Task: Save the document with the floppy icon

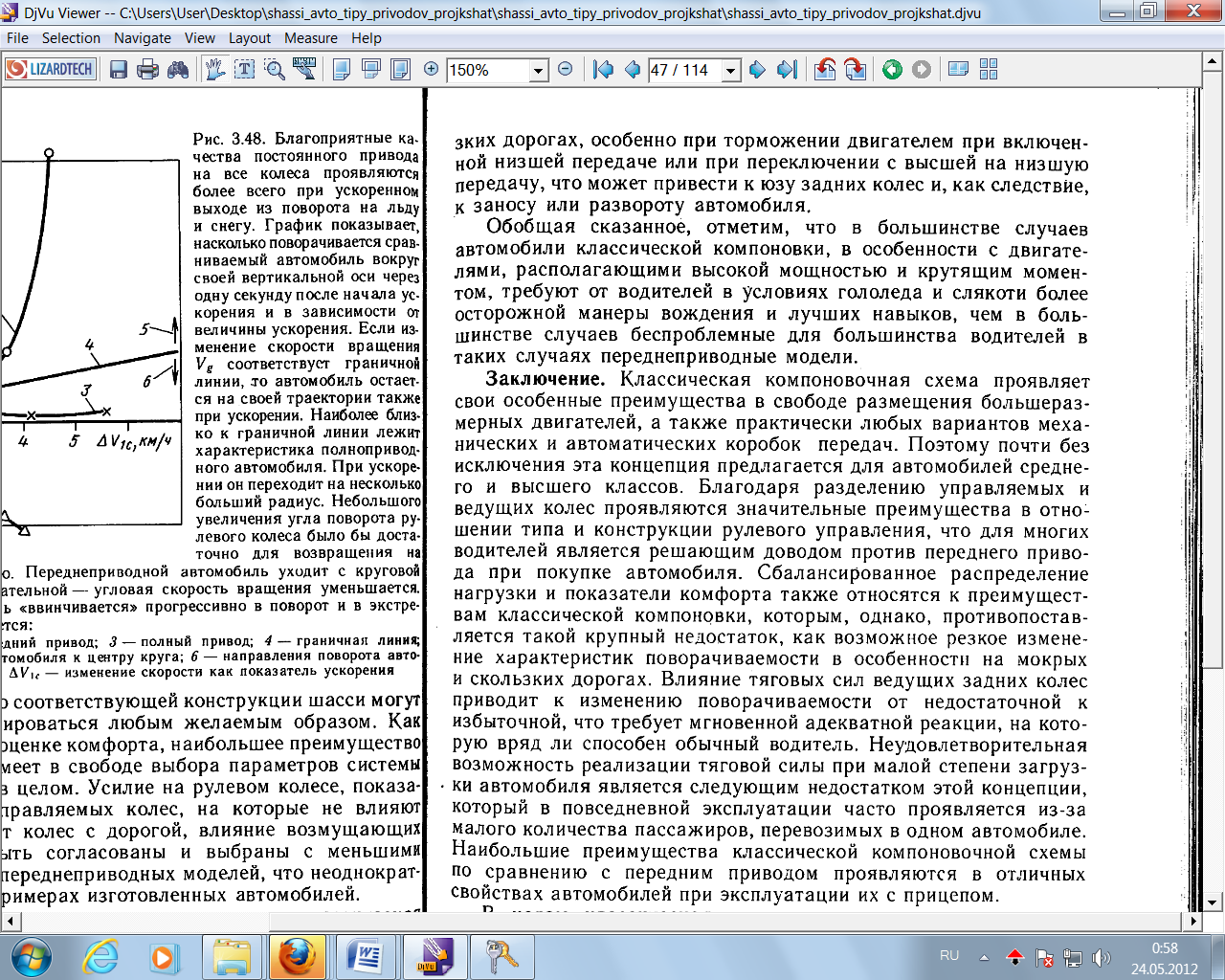Action: (119, 70)
